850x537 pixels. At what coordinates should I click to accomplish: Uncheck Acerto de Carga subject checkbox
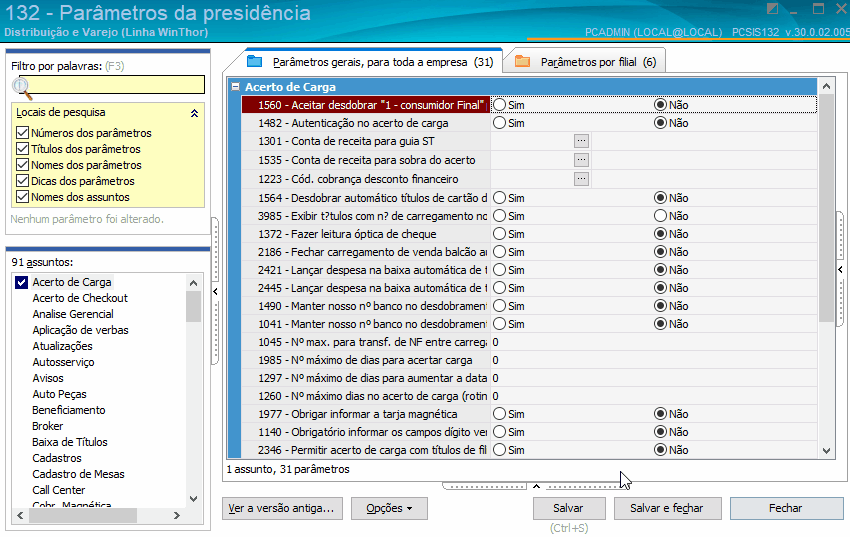pos(21,282)
